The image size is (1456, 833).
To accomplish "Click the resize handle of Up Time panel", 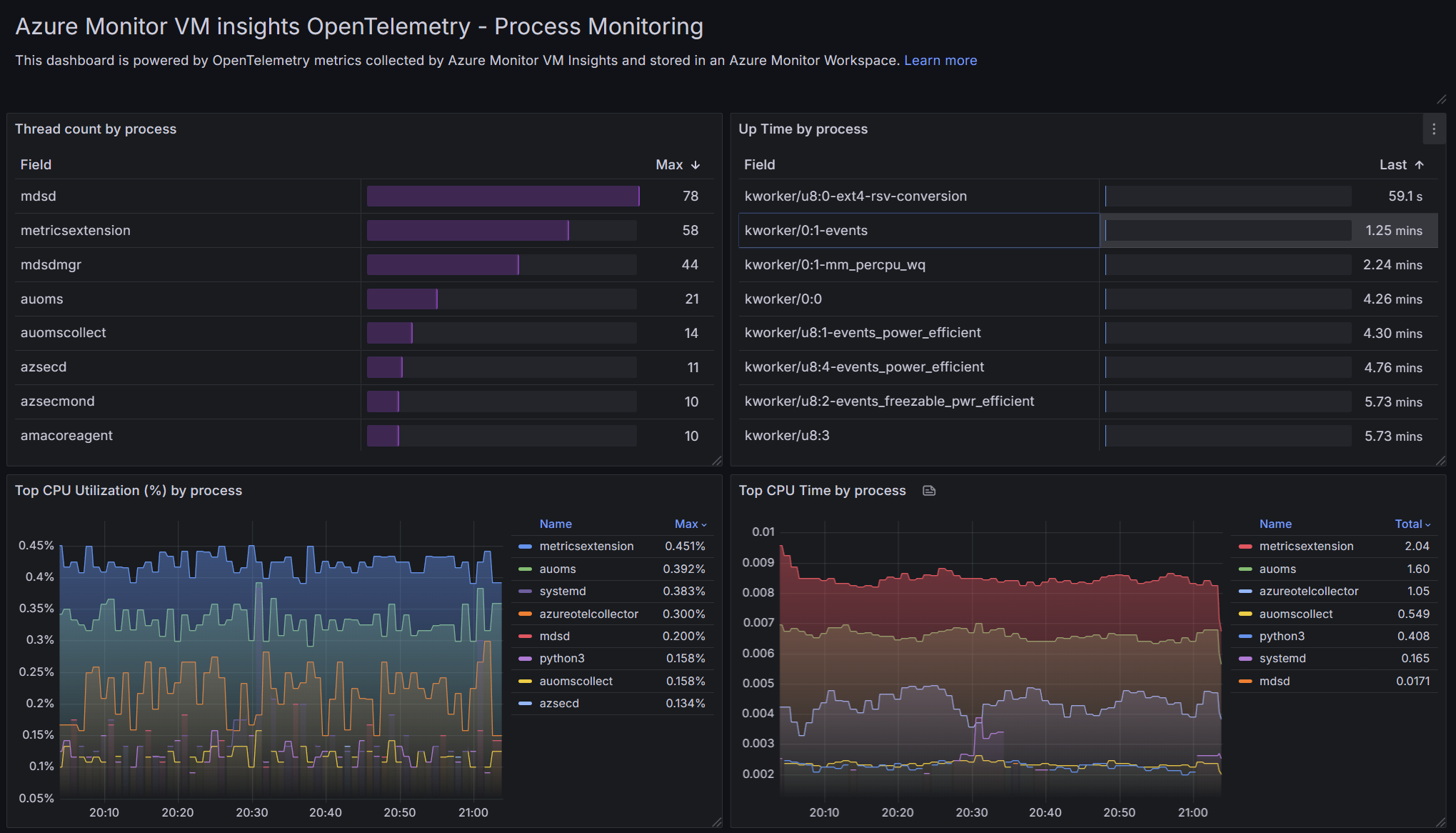I will (1440, 461).
